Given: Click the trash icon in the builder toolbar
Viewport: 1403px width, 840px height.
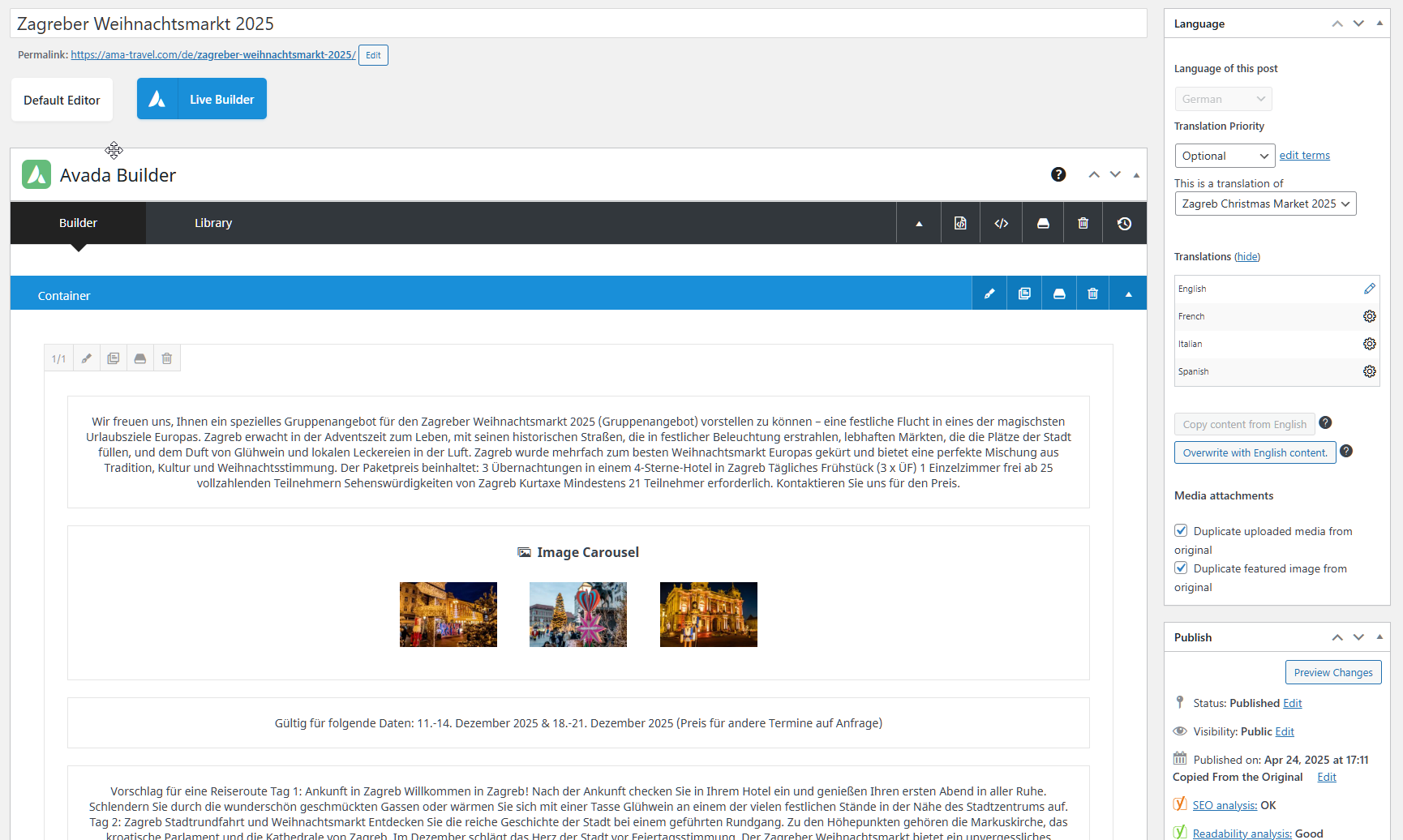Looking at the screenshot, I should [1083, 224].
